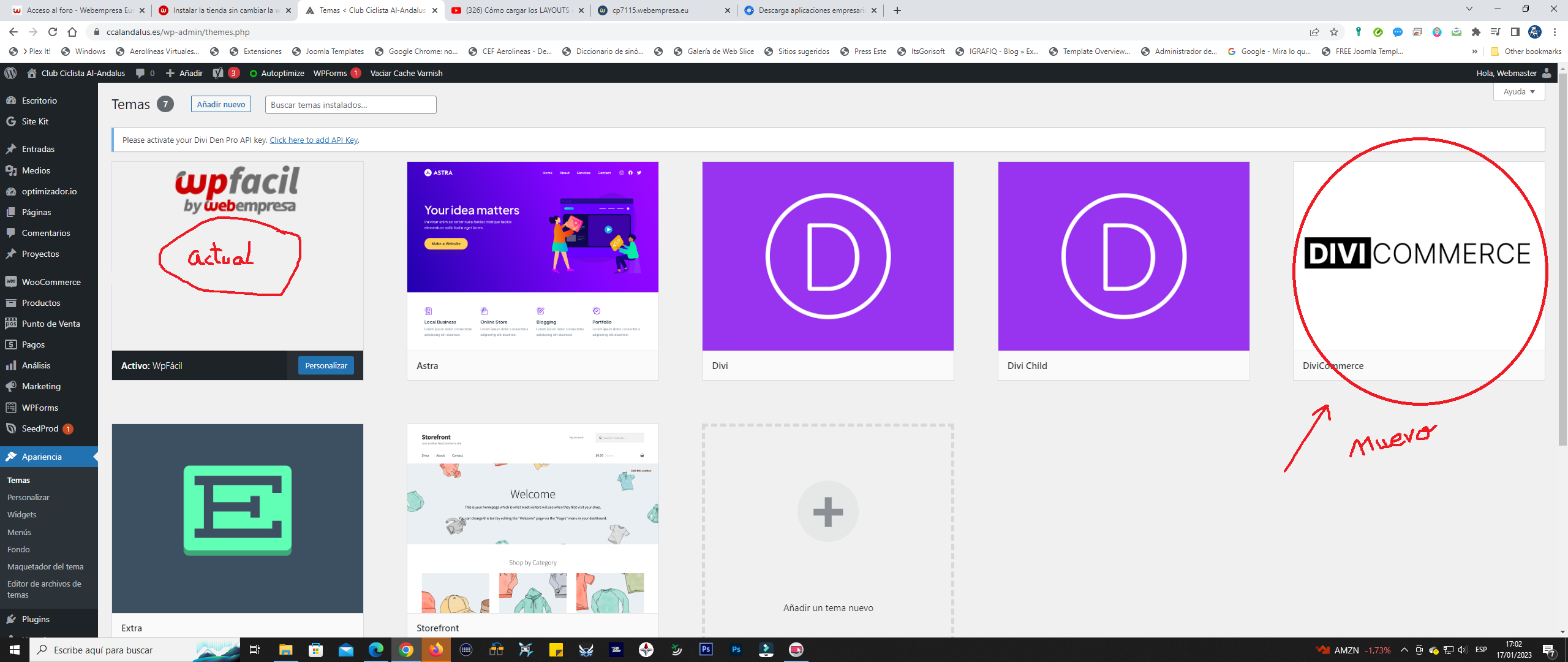Reload the page with browser refresh
1568x662 pixels.
pyautogui.click(x=53, y=32)
